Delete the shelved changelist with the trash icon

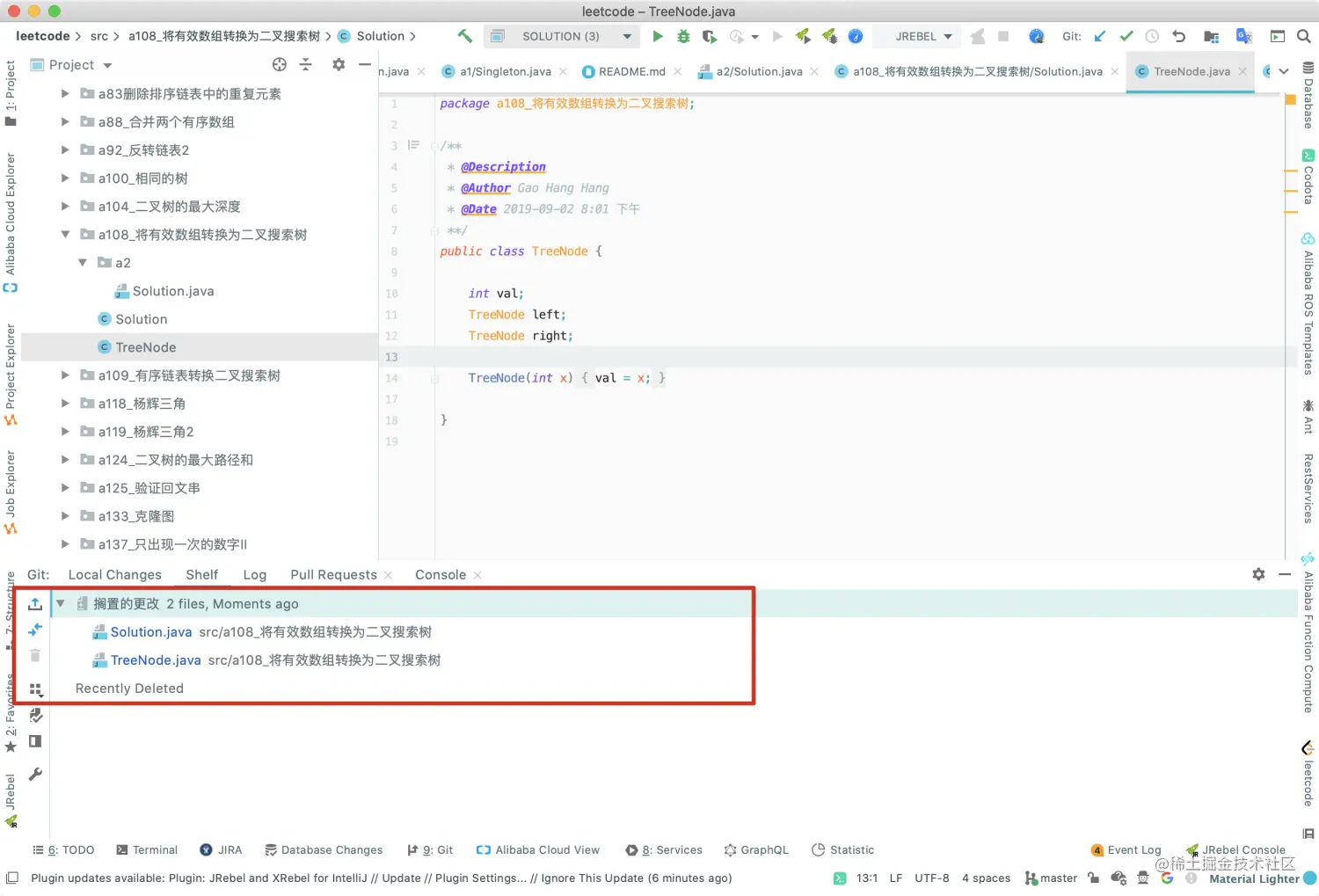tap(35, 655)
